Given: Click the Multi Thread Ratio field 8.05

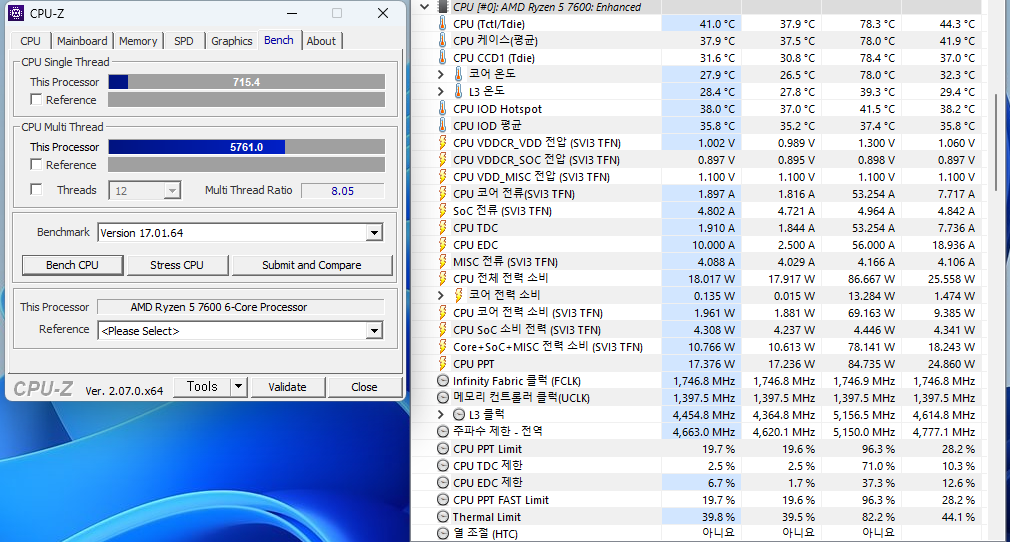Looking at the screenshot, I should pyautogui.click(x=343, y=191).
